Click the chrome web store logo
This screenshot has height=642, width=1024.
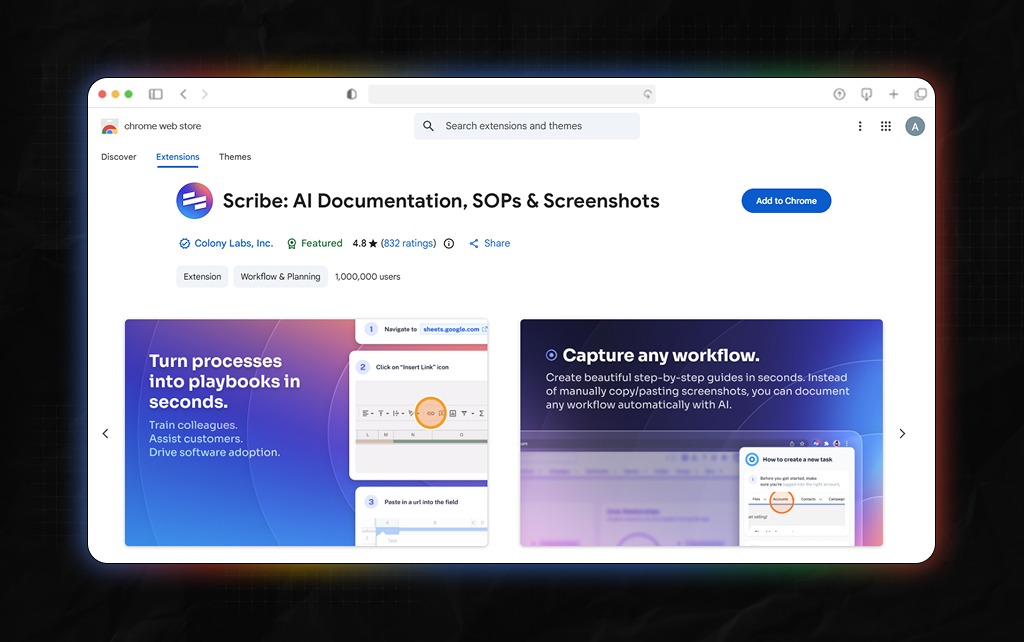110,126
